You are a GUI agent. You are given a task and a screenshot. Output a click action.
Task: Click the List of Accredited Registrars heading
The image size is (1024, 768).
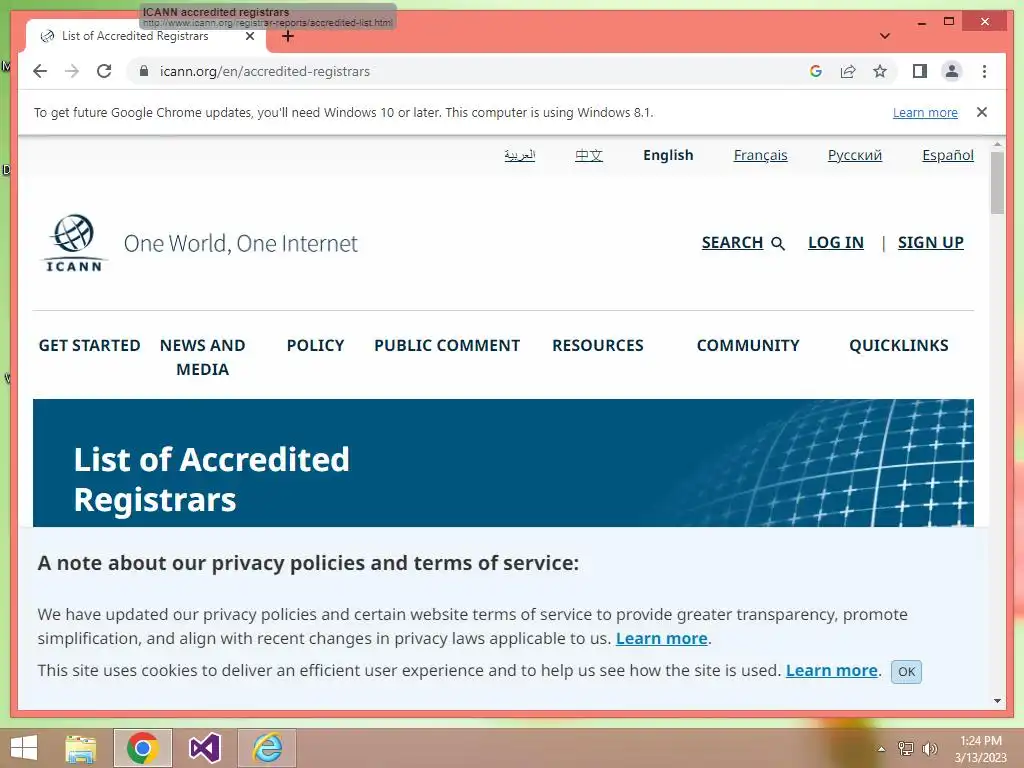211,479
